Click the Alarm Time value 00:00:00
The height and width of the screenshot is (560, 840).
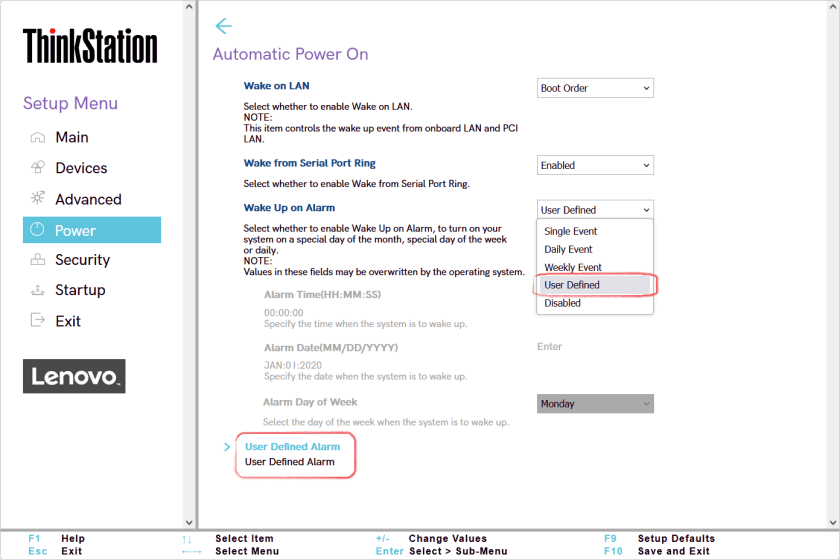[283, 312]
